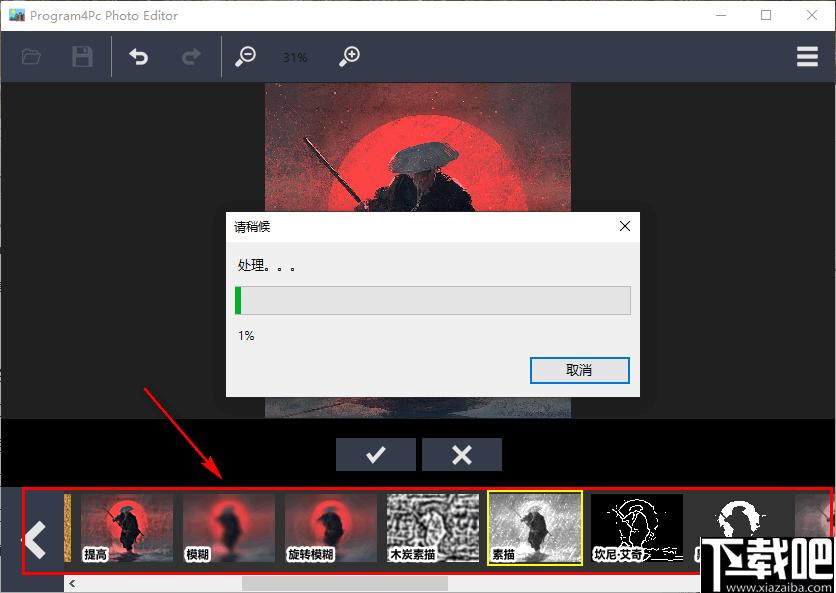Select the 模糊 effect thumbnail

(x=229, y=528)
